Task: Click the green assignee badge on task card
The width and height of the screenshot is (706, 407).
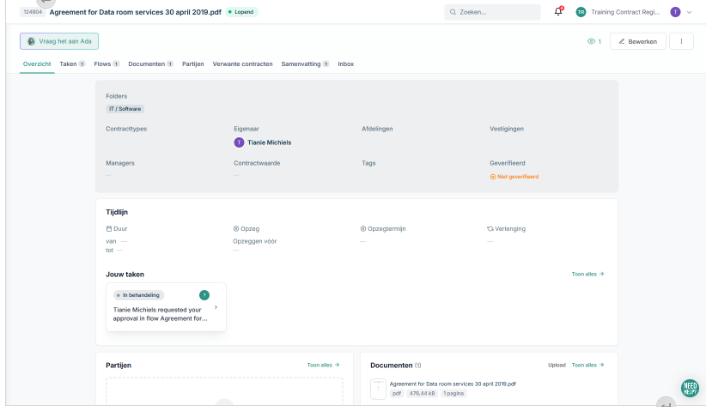Action: 204,295
